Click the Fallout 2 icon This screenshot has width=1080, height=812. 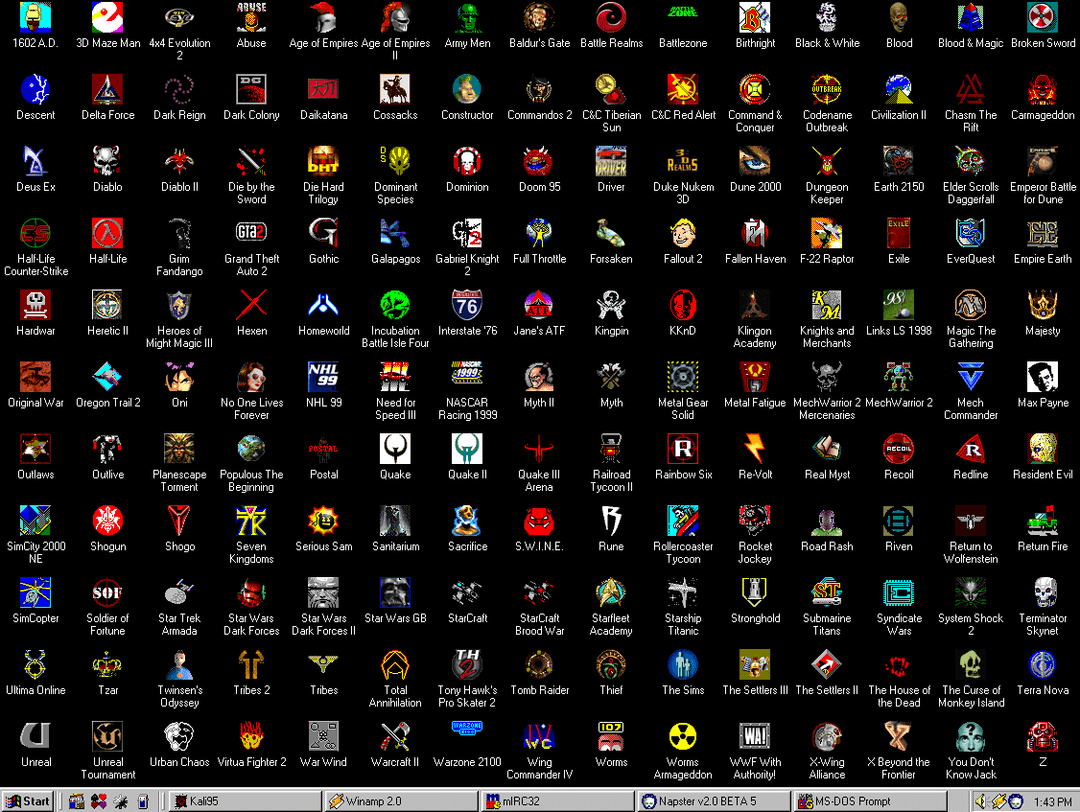[x=683, y=233]
